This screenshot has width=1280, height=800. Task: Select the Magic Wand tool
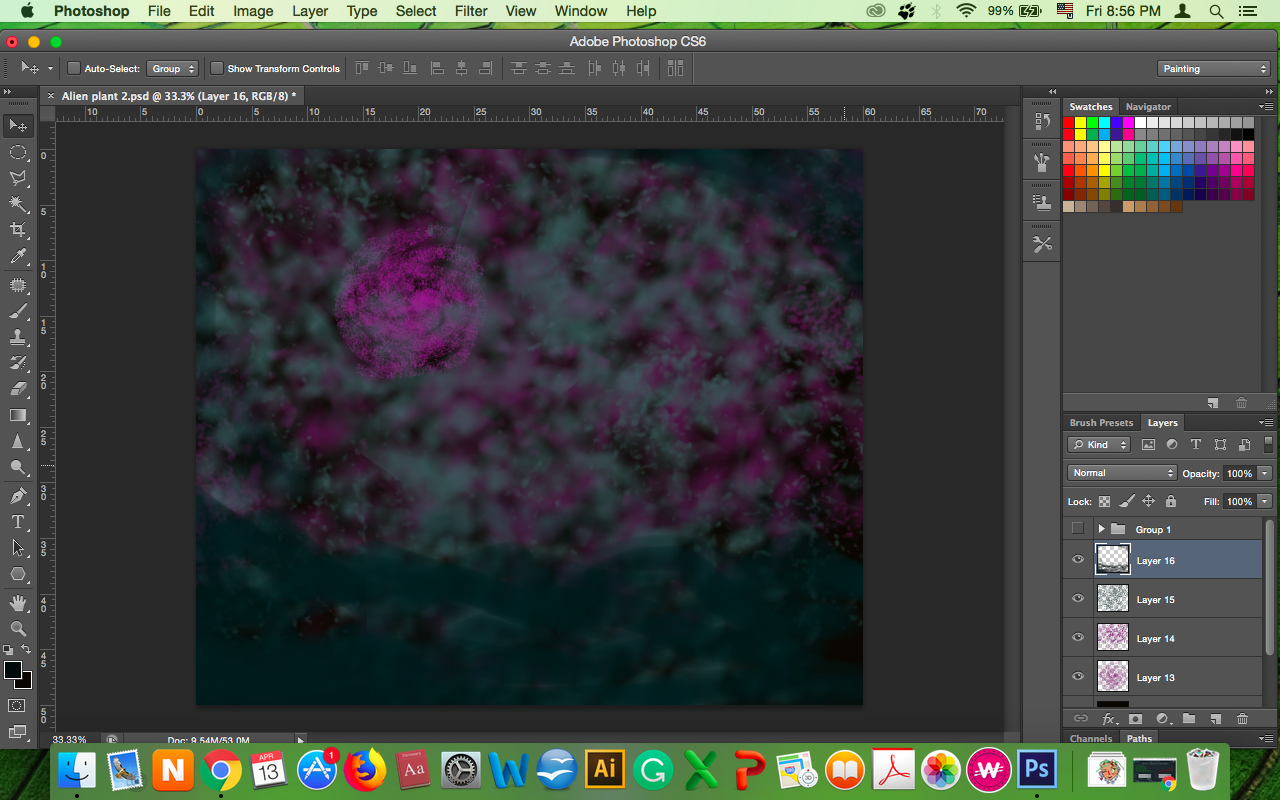tap(18, 204)
